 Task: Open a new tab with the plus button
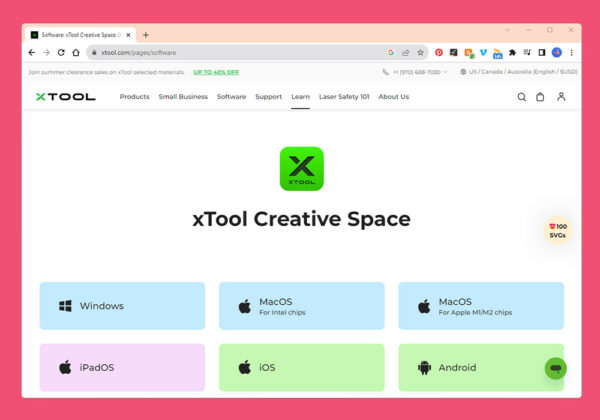tap(145, 35)
